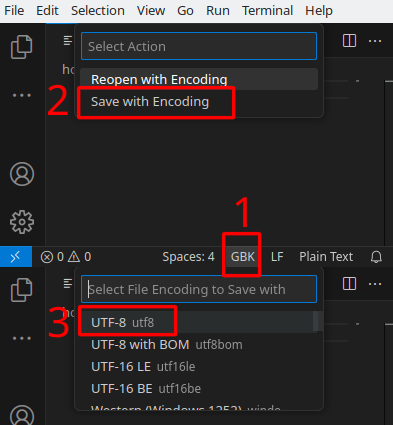Show additional views ellipsis in upper activity bar
Screen dimensions: 393x425
22,95
